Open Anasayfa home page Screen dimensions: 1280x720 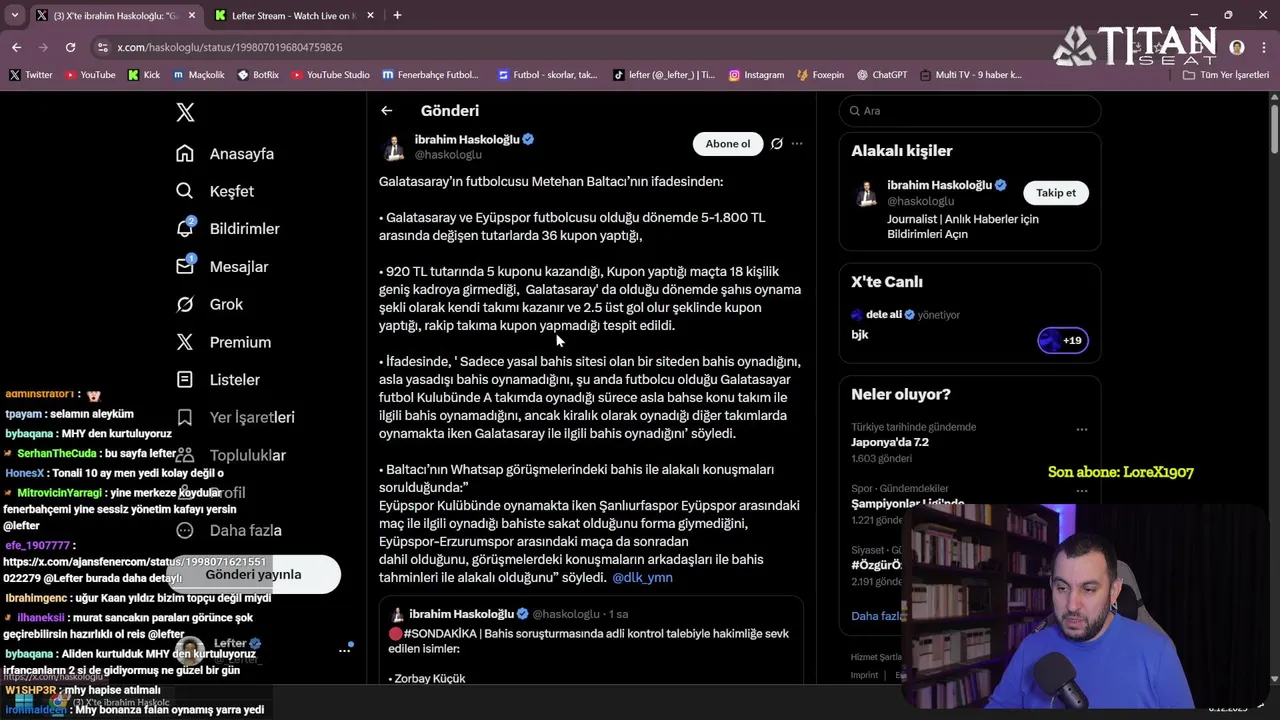pos(225,154)
